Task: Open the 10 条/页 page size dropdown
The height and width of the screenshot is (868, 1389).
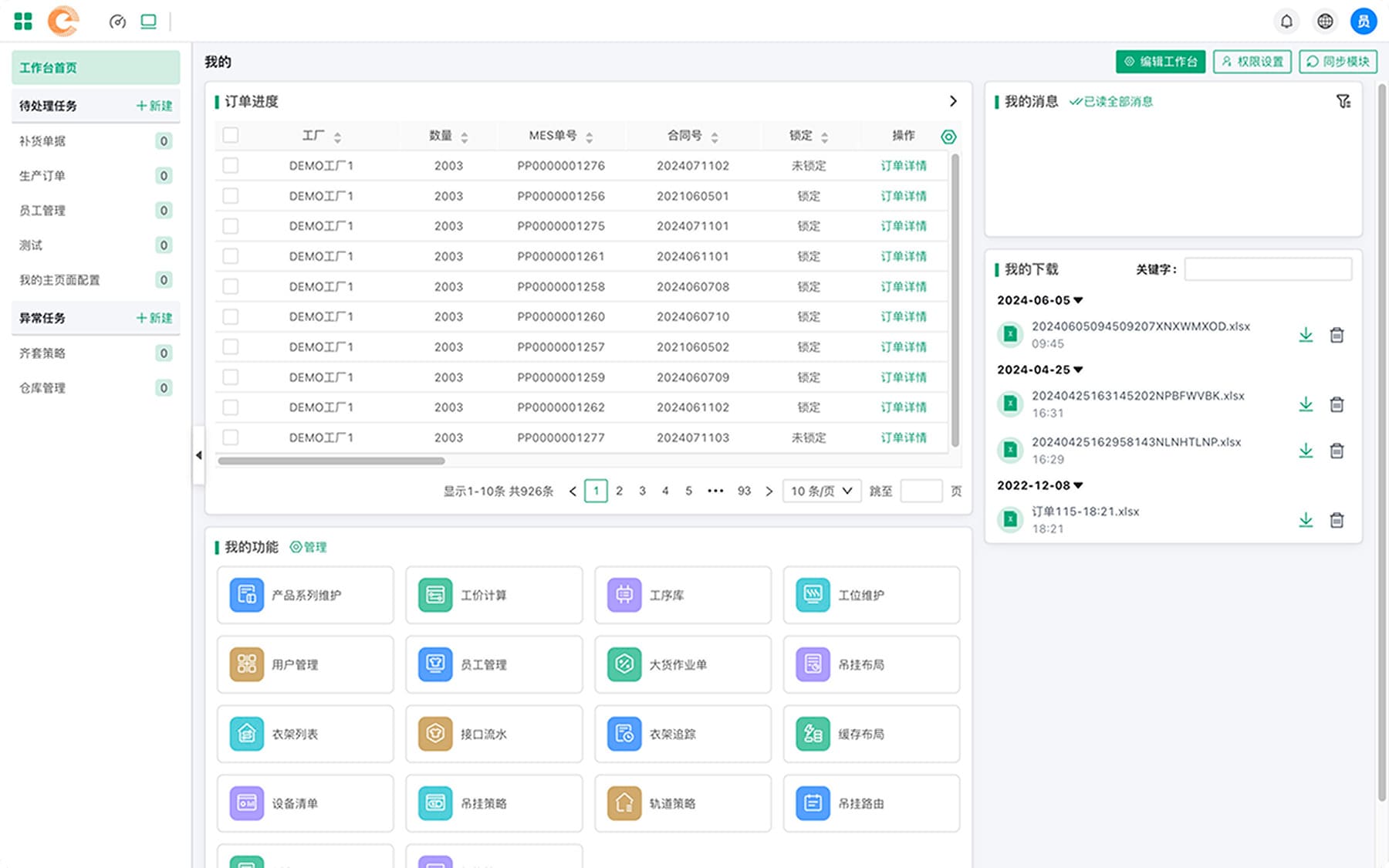Action: [821, 491]
